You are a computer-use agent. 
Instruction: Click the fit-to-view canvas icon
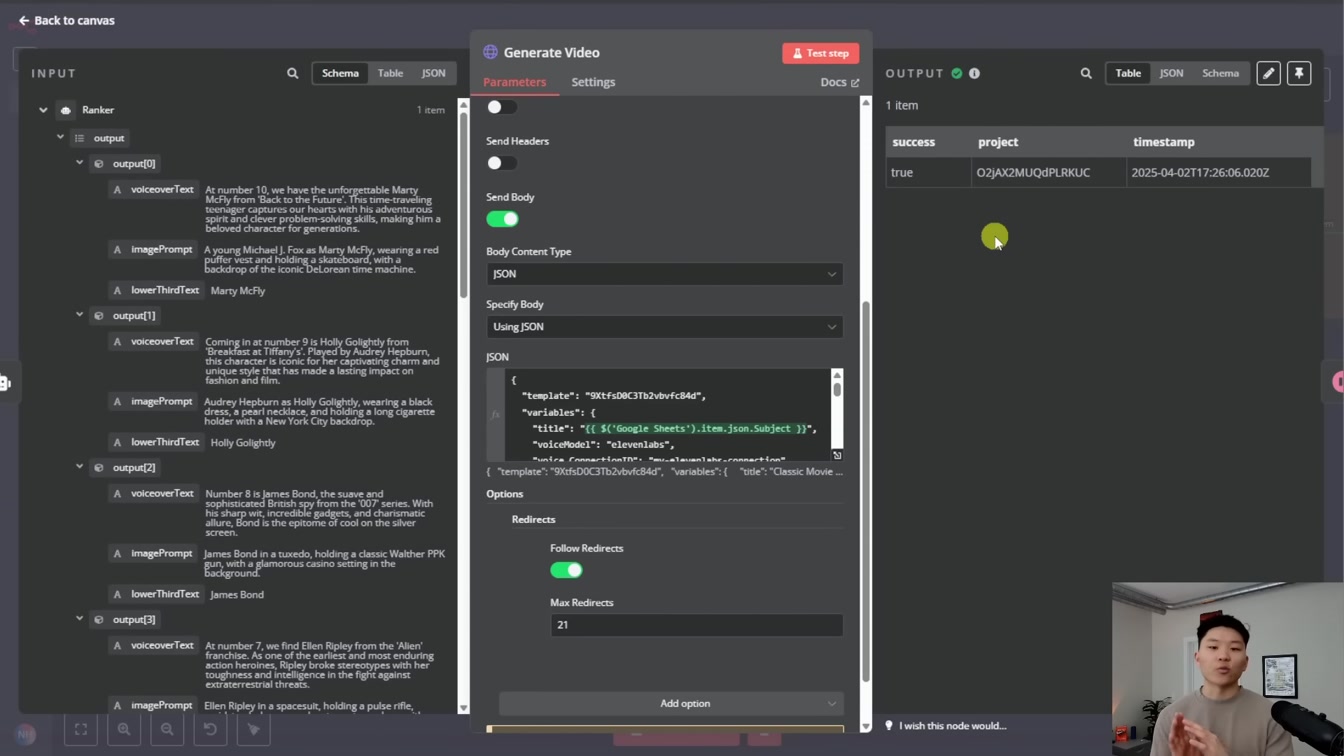coord(81,730)
